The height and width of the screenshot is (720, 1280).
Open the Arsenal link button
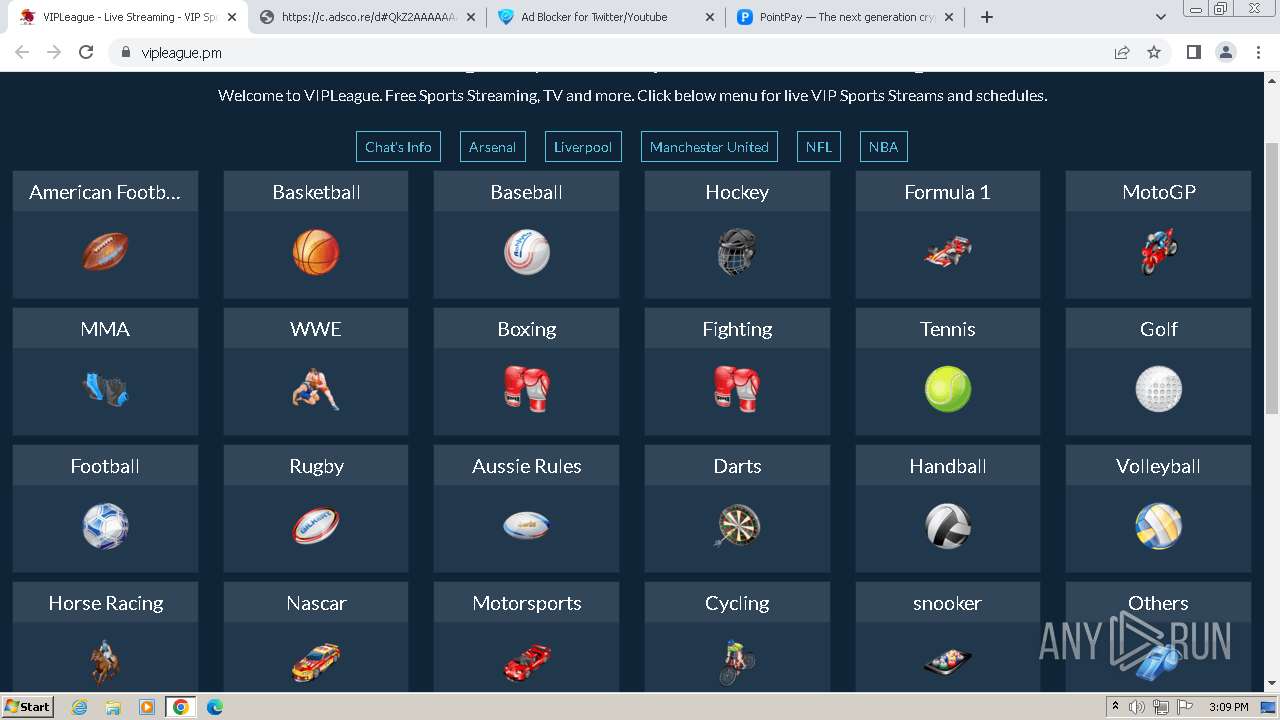492,147
